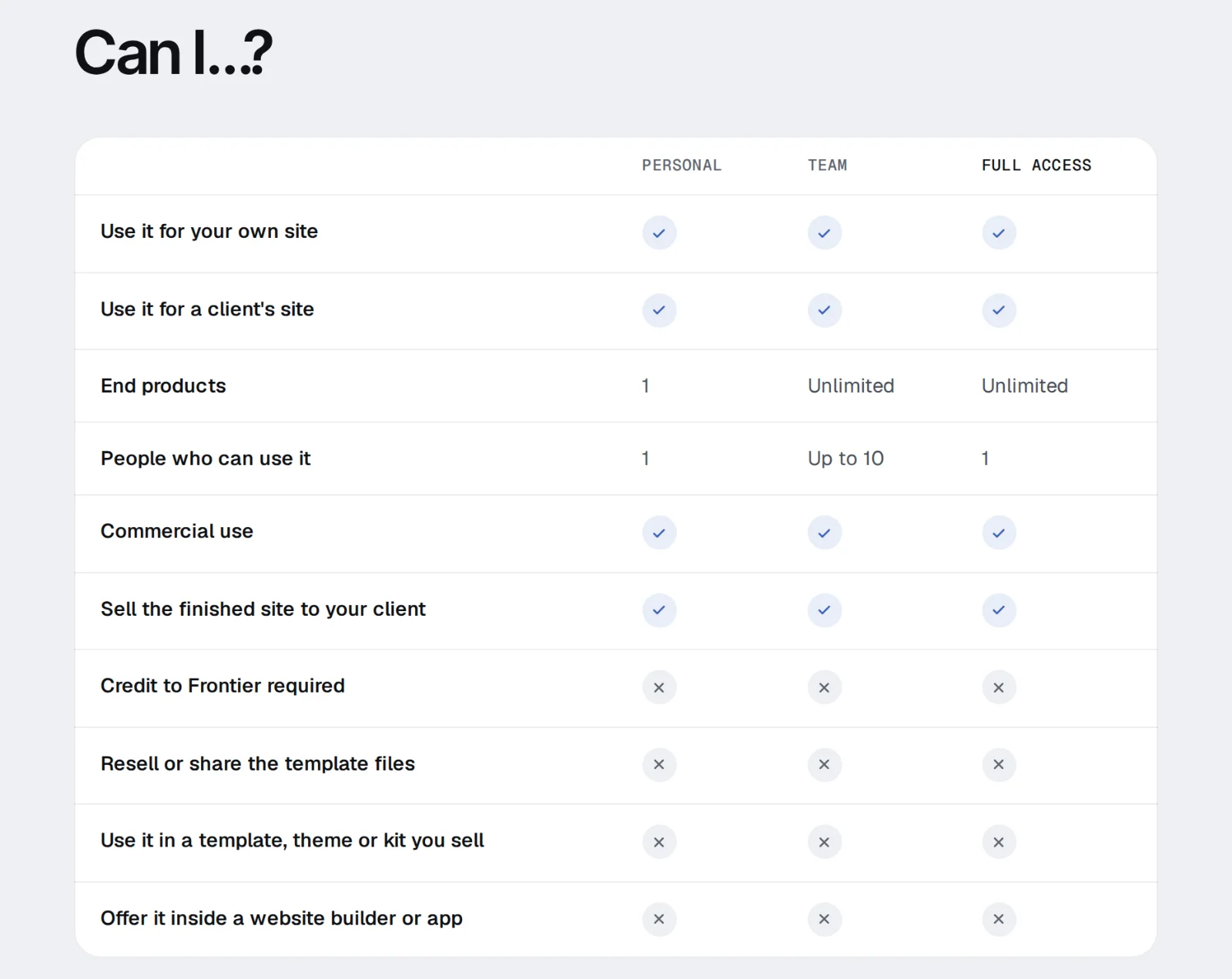Click 'Credit to Frontier required' label
Image resolution: width=1232 pixels, height=979 pixels.
pyautogui.click(x=223, y=686)
